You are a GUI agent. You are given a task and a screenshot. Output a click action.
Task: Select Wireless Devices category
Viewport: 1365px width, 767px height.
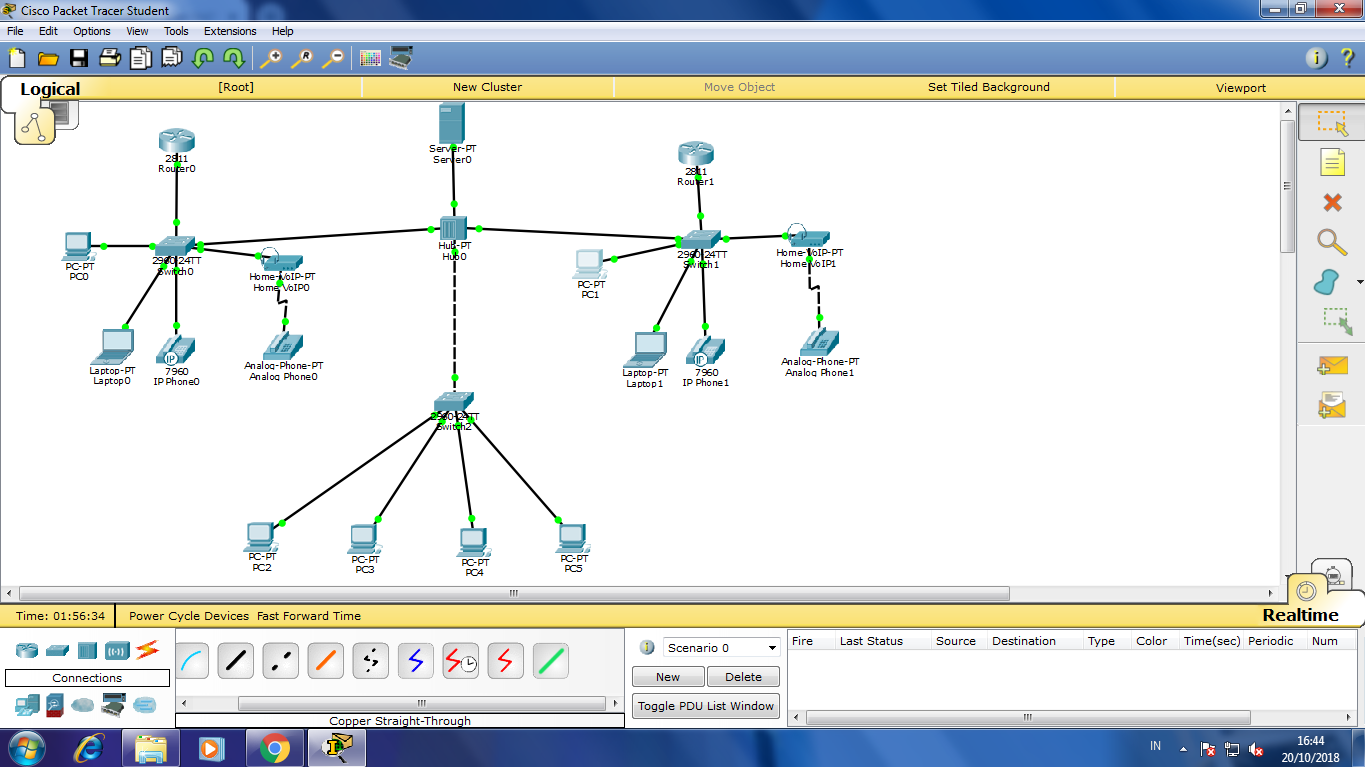pyautogui.click(x=117, y=650)
